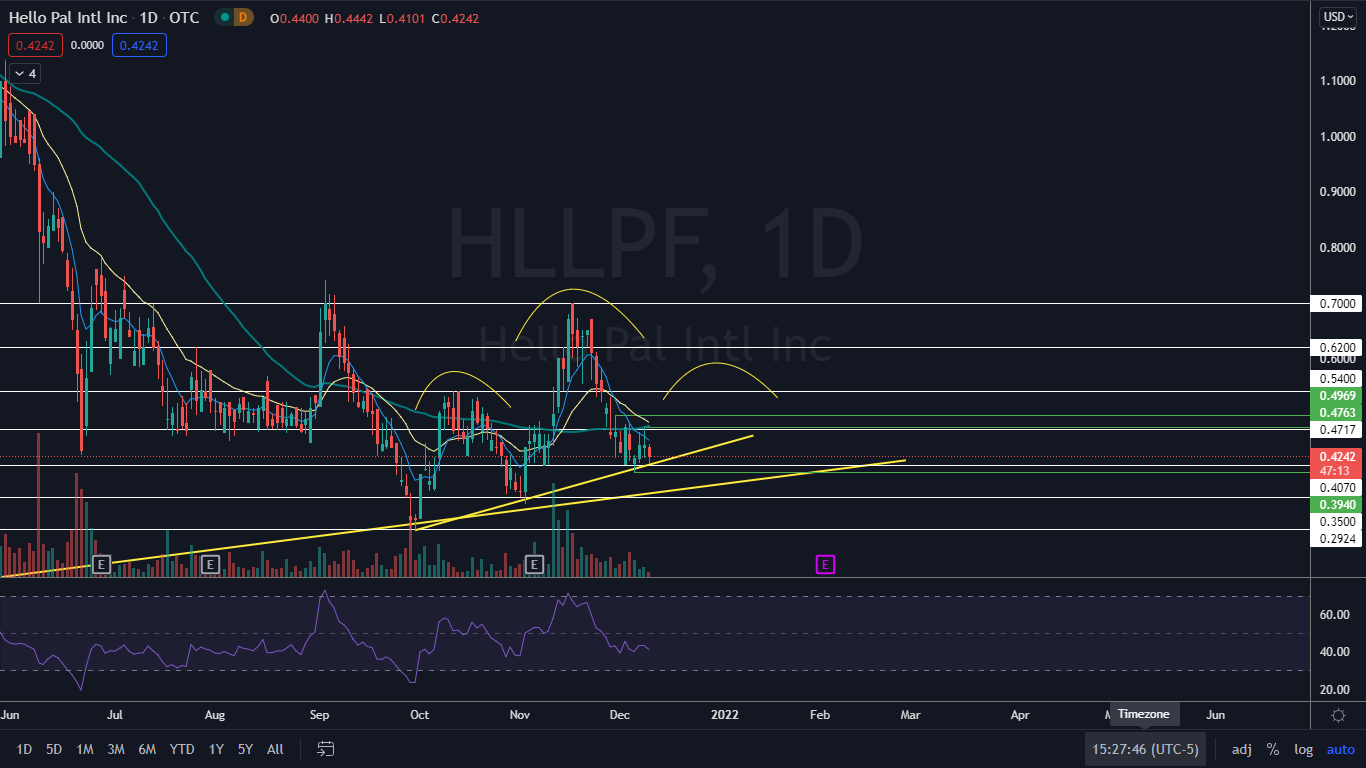Click the green market status dot indicator
Image resolution: width=1366 pixels, height=768 pixels.
click(225, 17)
